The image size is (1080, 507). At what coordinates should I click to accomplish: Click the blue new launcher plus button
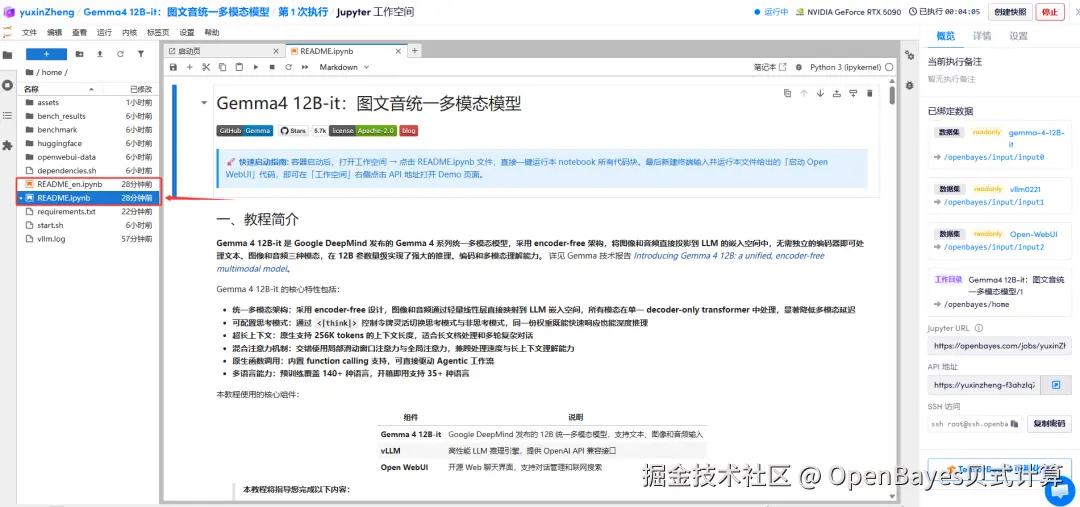pyautogui.click(x=46, y=54)
